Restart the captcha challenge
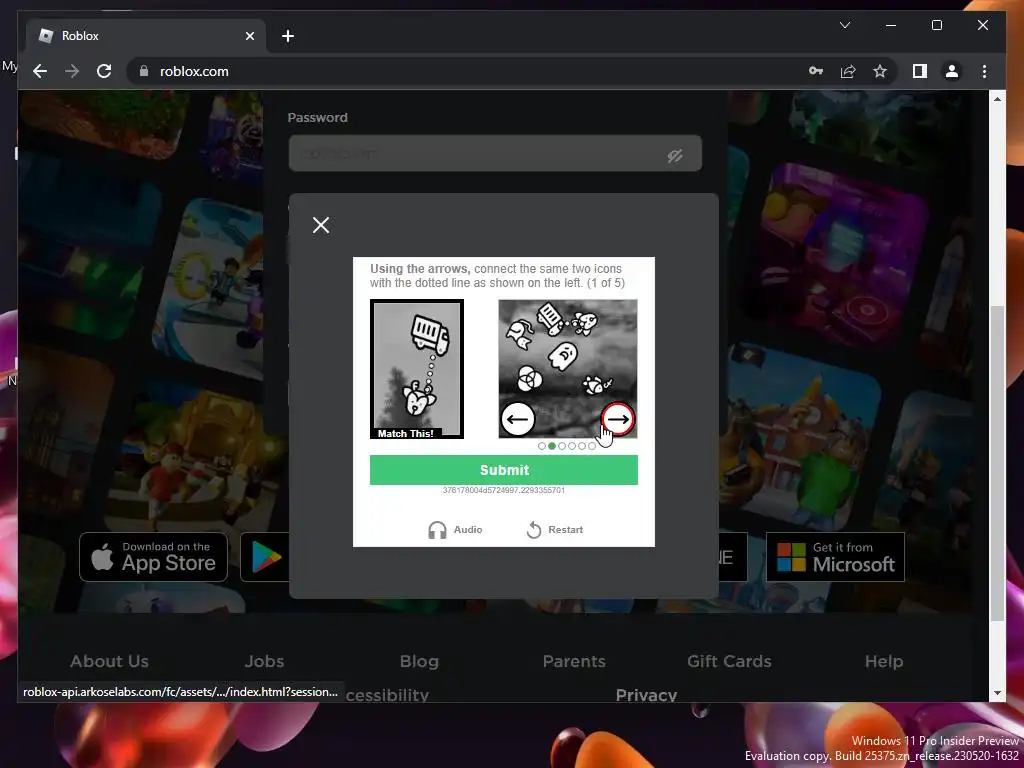This screenshot has width=1024, height=768. [x=555, y=530]
